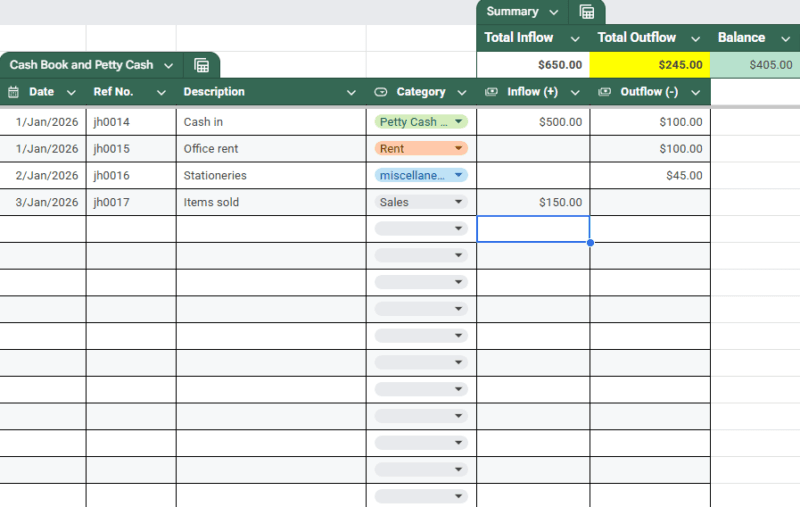Click the currency icon in Inflow (+) header
Screen dimensions: 800x507
491,92
